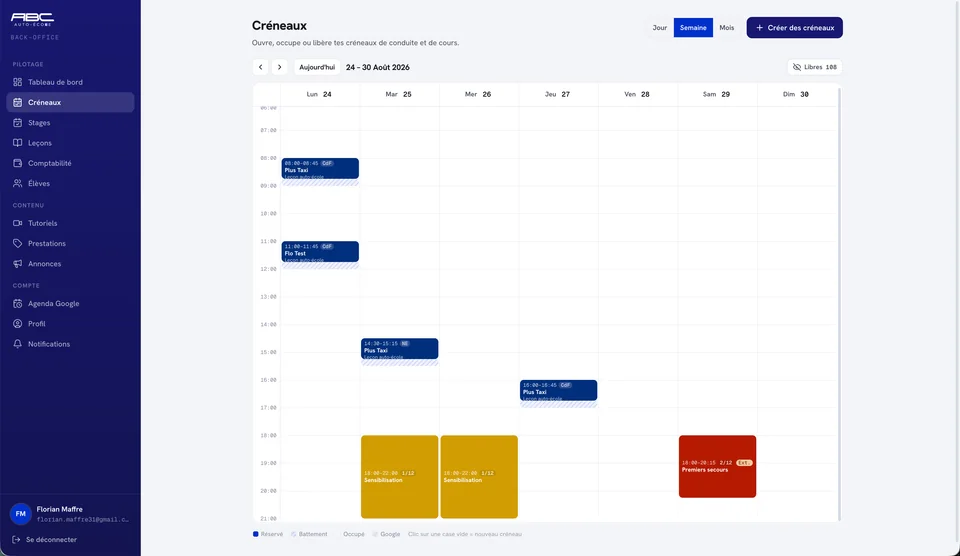The image size is (960, 556).
Task: Click the Tableau de bord grid icon
Action: click(18, 82)
